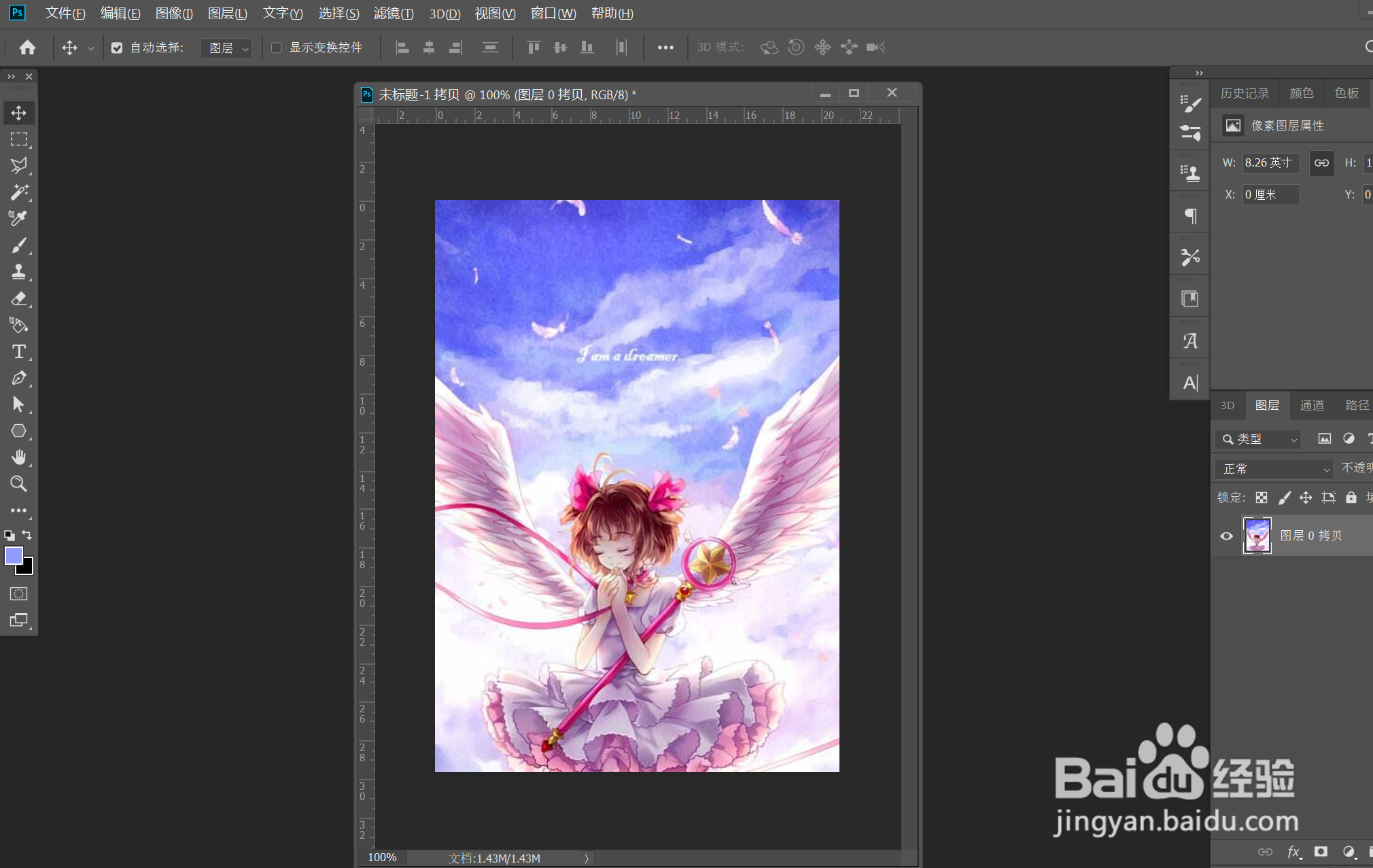Expand the toolbox double-arrow
Viewport: 1373px width, 868px height.
pyautogui.click(x=11, y=76)
